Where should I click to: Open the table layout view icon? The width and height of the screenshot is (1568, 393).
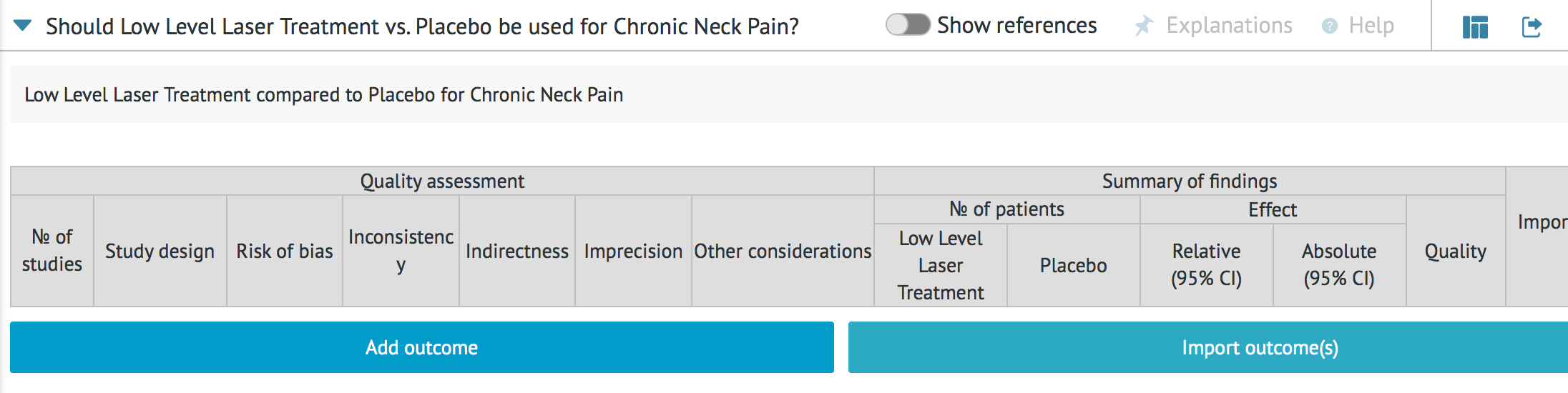click(x=1475, y=27)
